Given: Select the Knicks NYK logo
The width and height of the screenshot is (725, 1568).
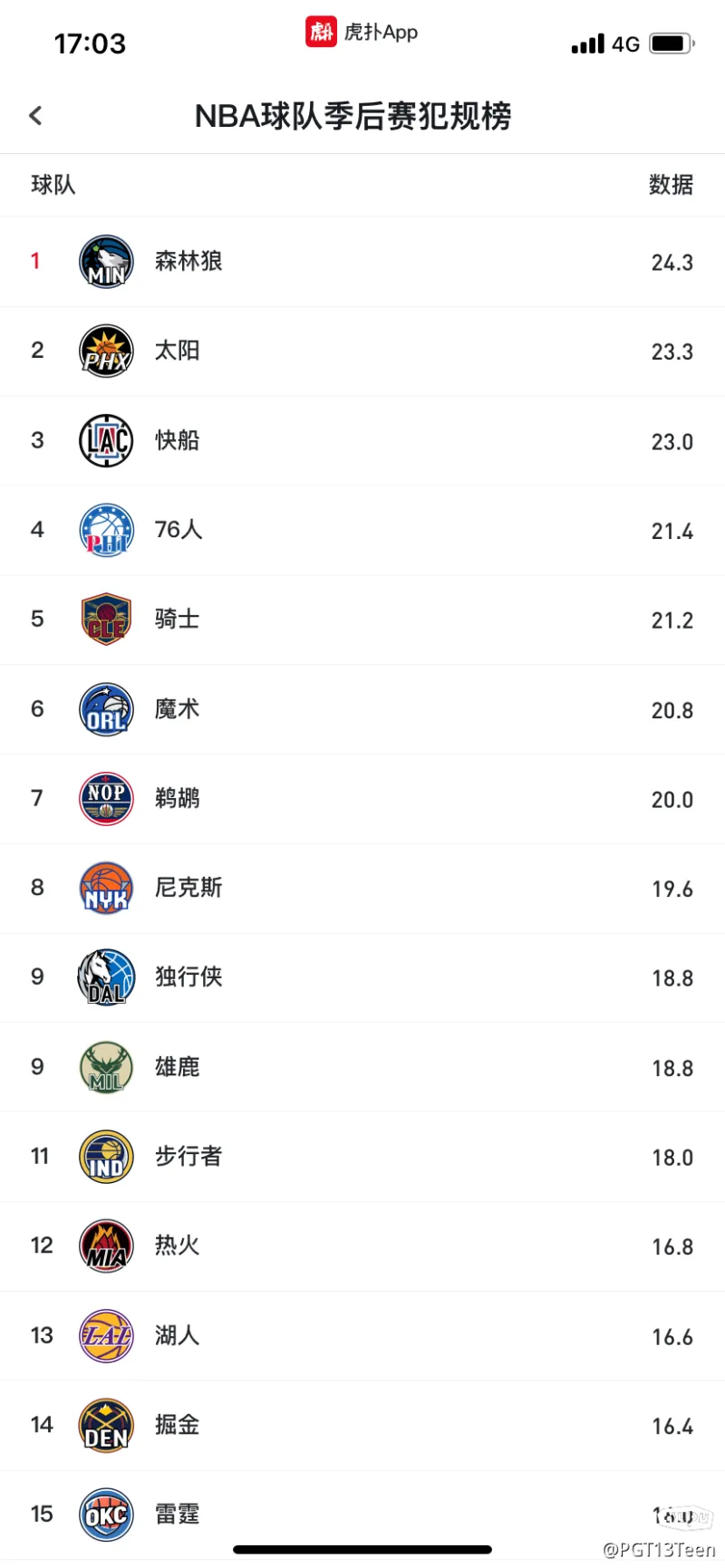Looking at the screenshot, I should click(x=106, y=888).
